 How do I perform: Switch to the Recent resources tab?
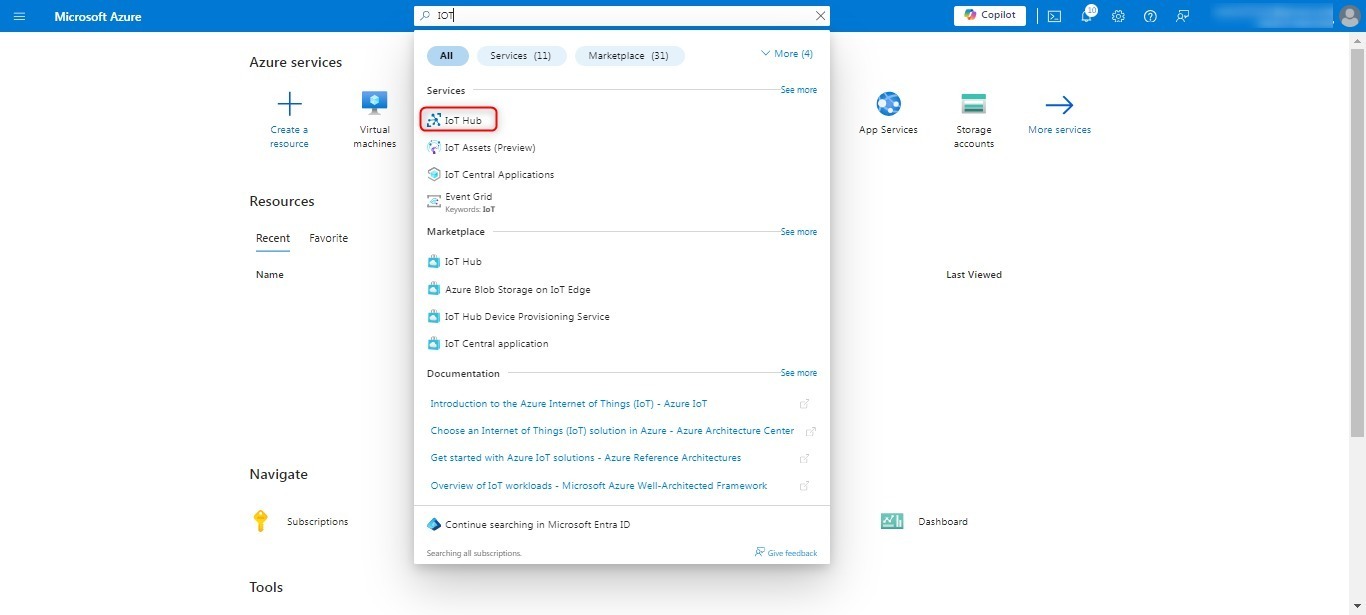(273, 238)
